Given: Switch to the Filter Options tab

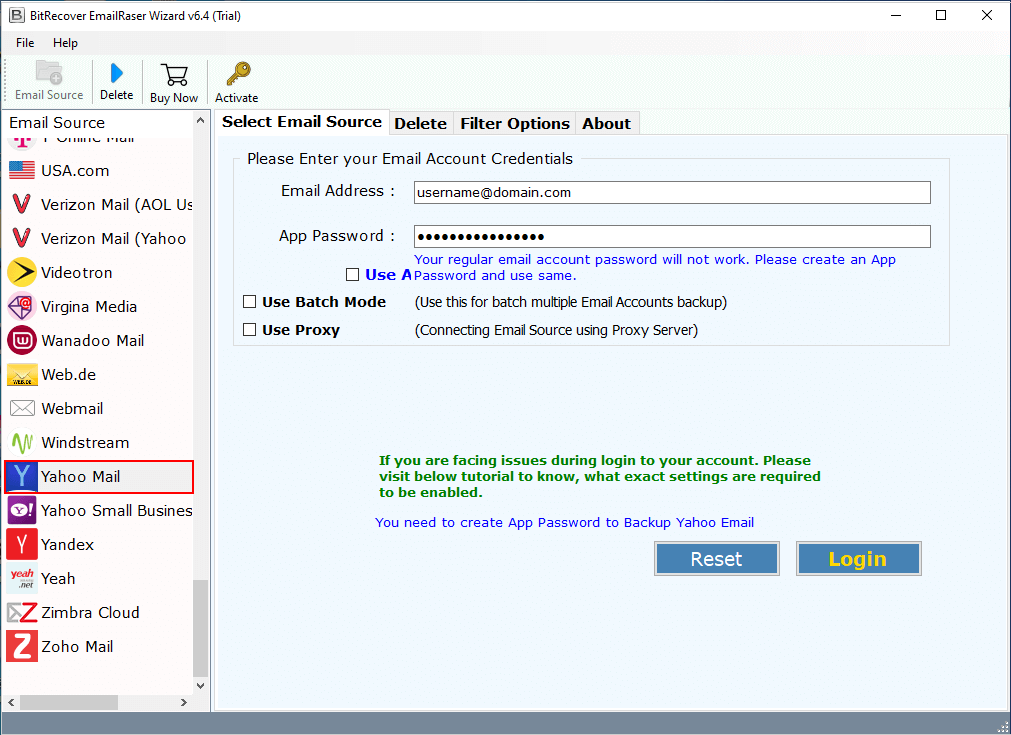Looking at the screenshot, I should pyautogui.click(x=514, y=124).
